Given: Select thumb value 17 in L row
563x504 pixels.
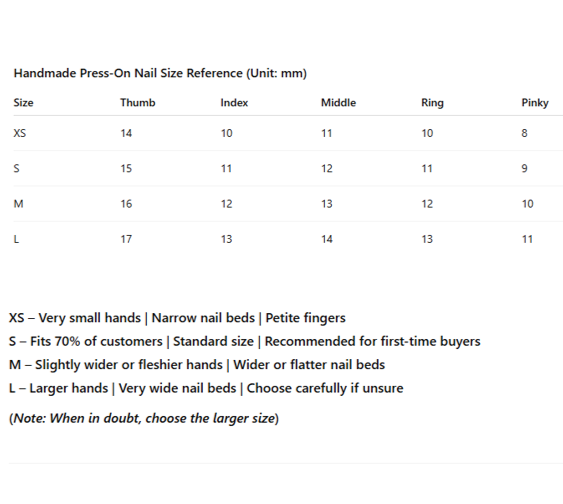Looking at the screenshot, I should point(126,239).
